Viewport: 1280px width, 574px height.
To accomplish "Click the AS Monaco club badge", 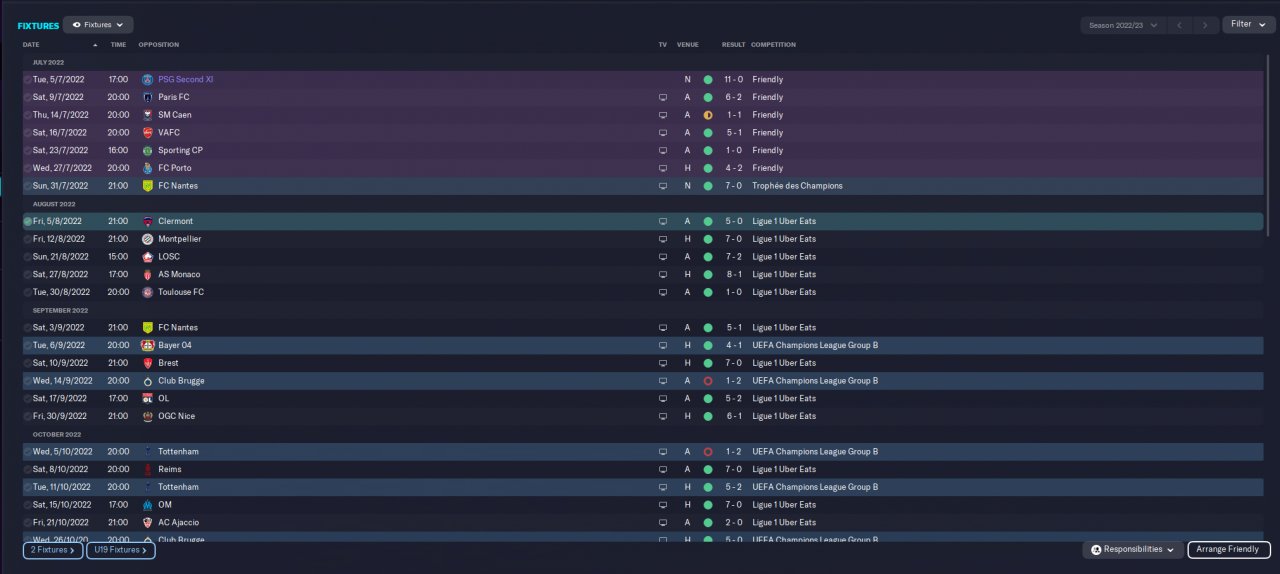I will (x=147, y=274).
